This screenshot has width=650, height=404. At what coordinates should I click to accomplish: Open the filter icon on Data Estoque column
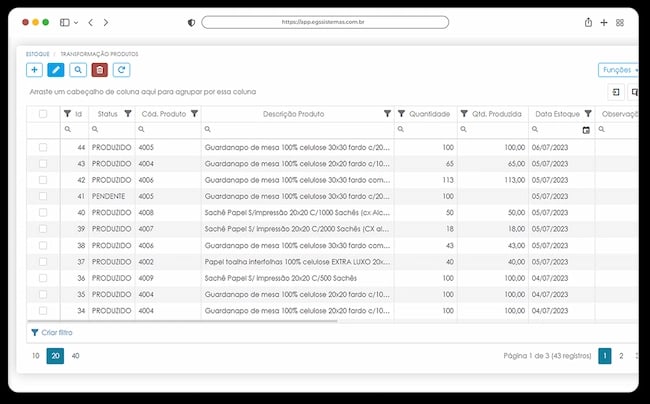point(588,114)
